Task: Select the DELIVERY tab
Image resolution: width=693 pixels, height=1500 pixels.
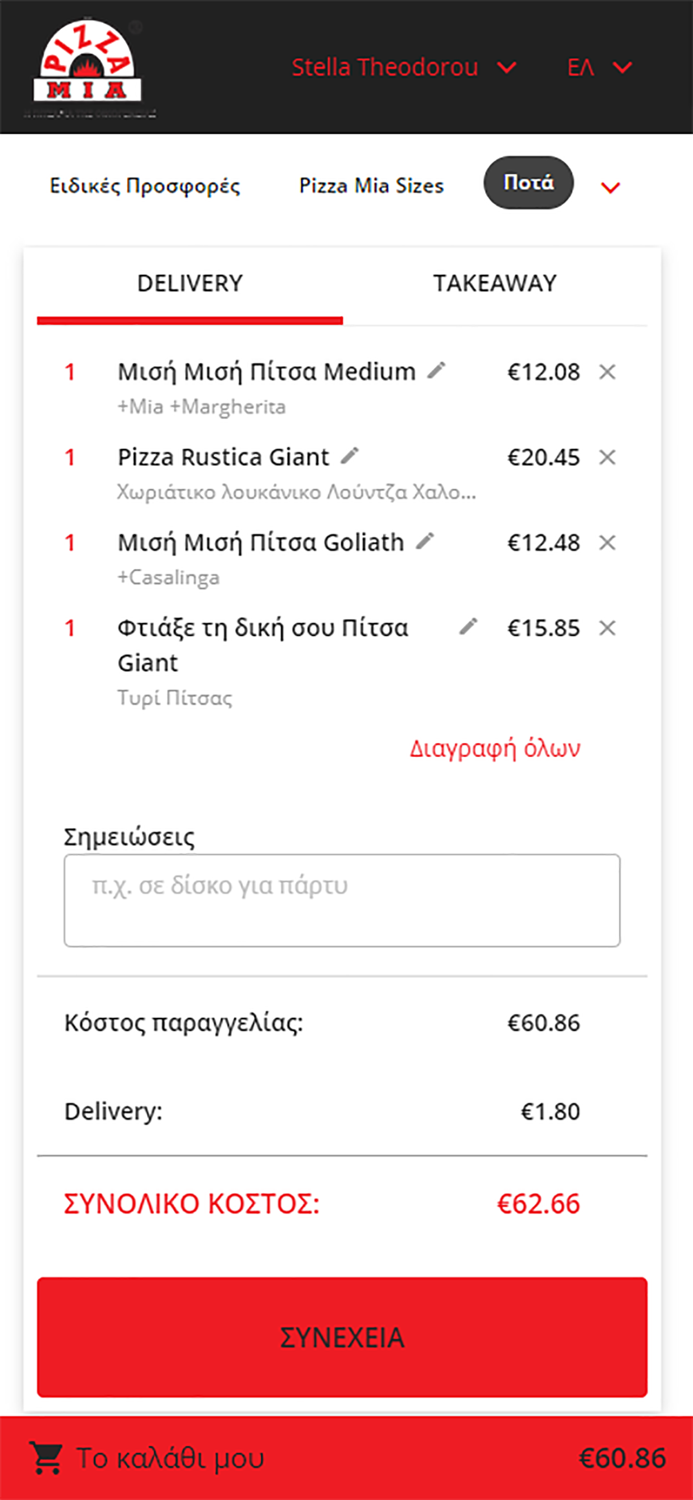Action: (x=190, y=283)
